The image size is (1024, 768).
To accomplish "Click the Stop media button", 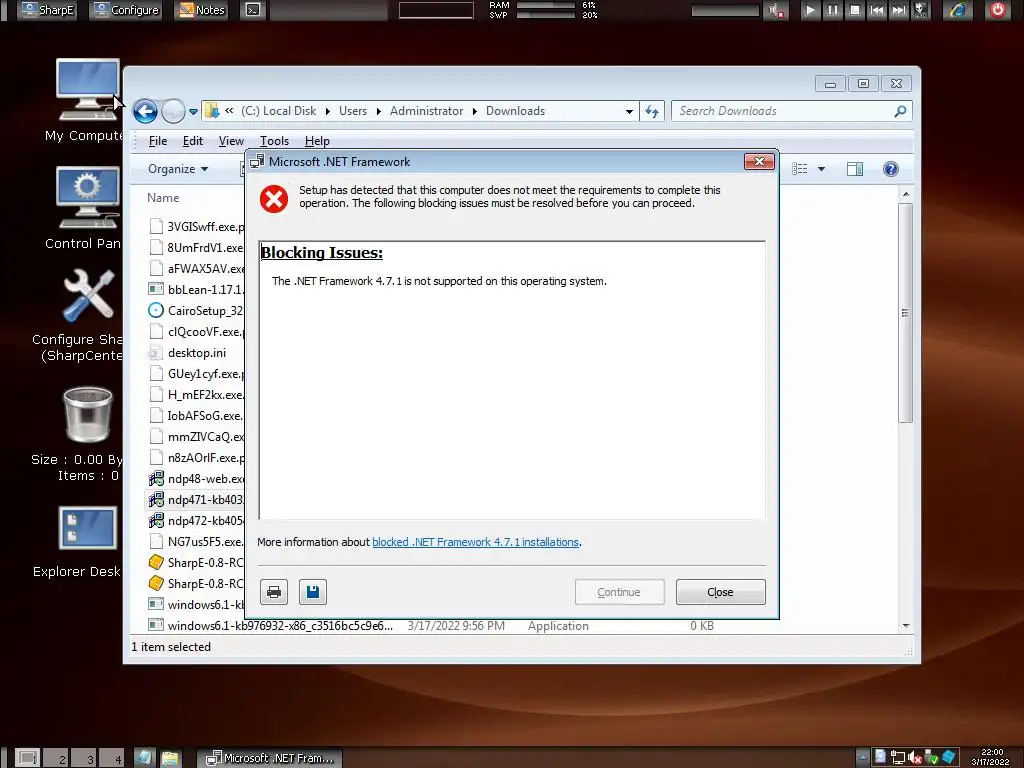I will click(x=855, y=10).
